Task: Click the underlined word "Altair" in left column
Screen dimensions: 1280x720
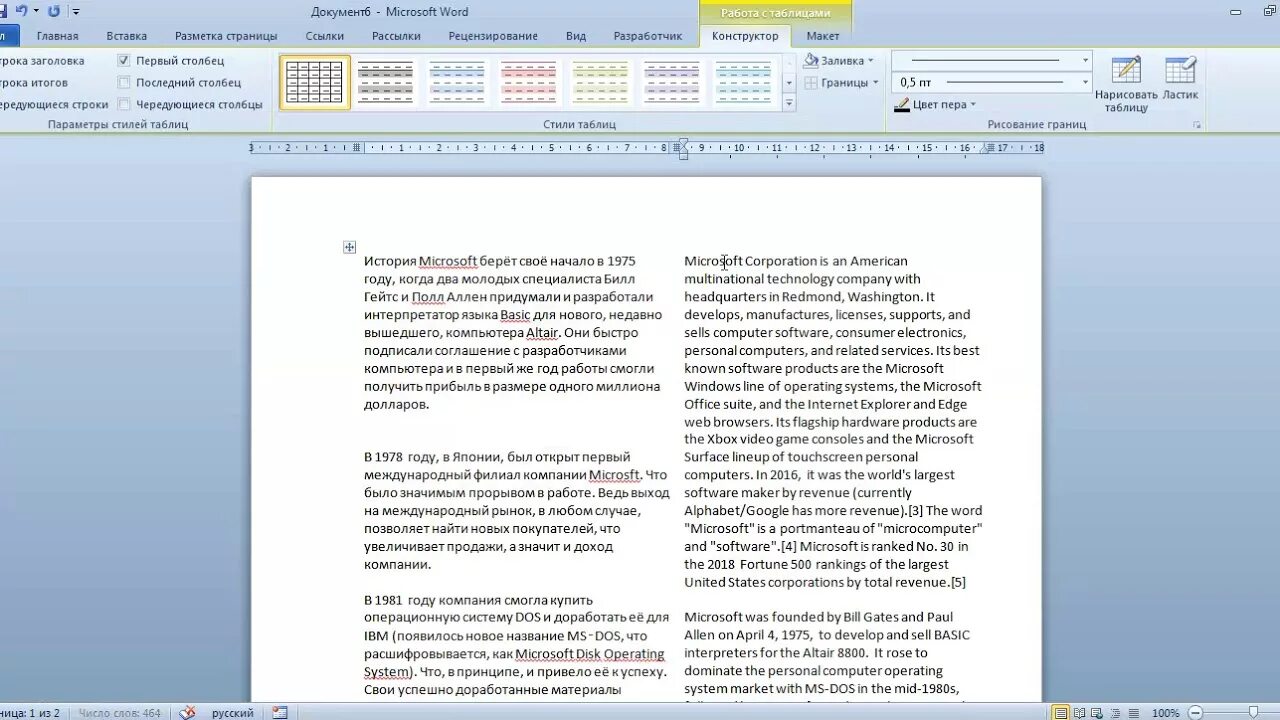Action: tap(541, 333)
